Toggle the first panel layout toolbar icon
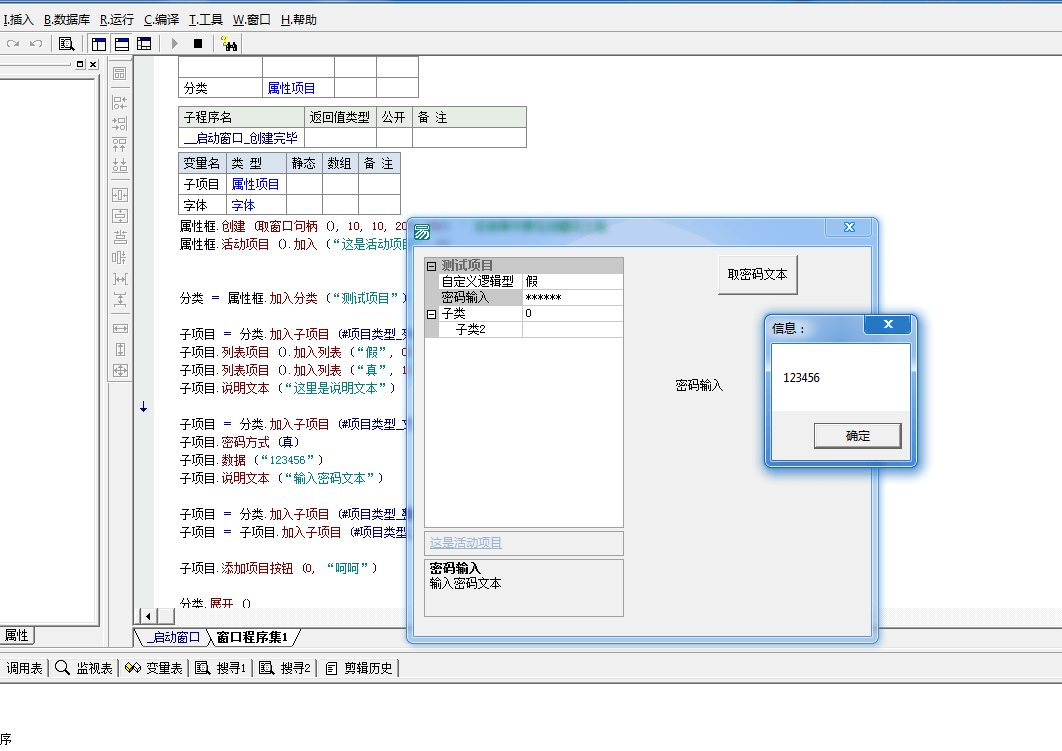The height and width of the screenshot is (751, 1062). pyautogui.click(x=99, y=44)
